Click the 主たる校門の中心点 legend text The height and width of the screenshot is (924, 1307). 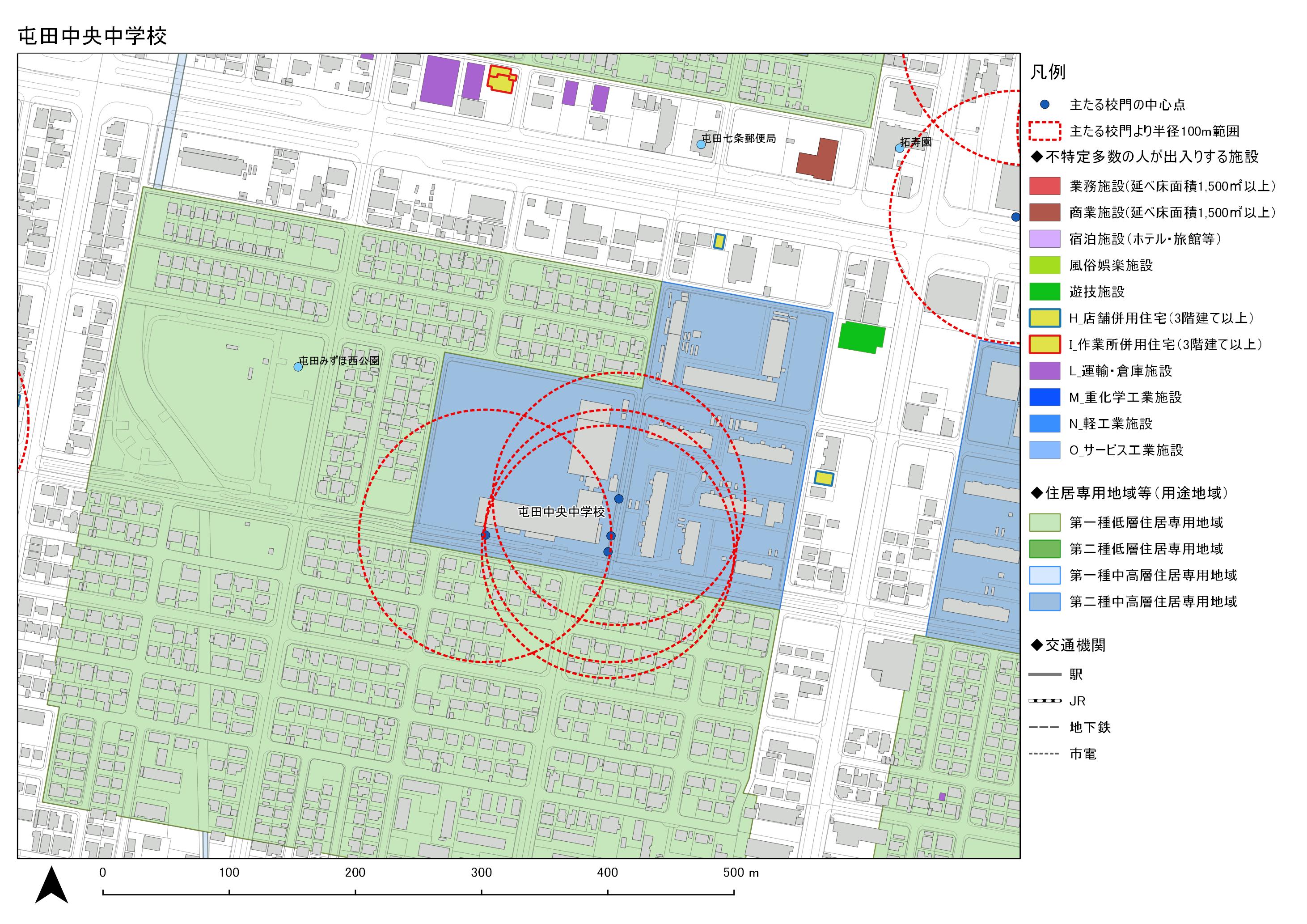tap(1128, 105)
